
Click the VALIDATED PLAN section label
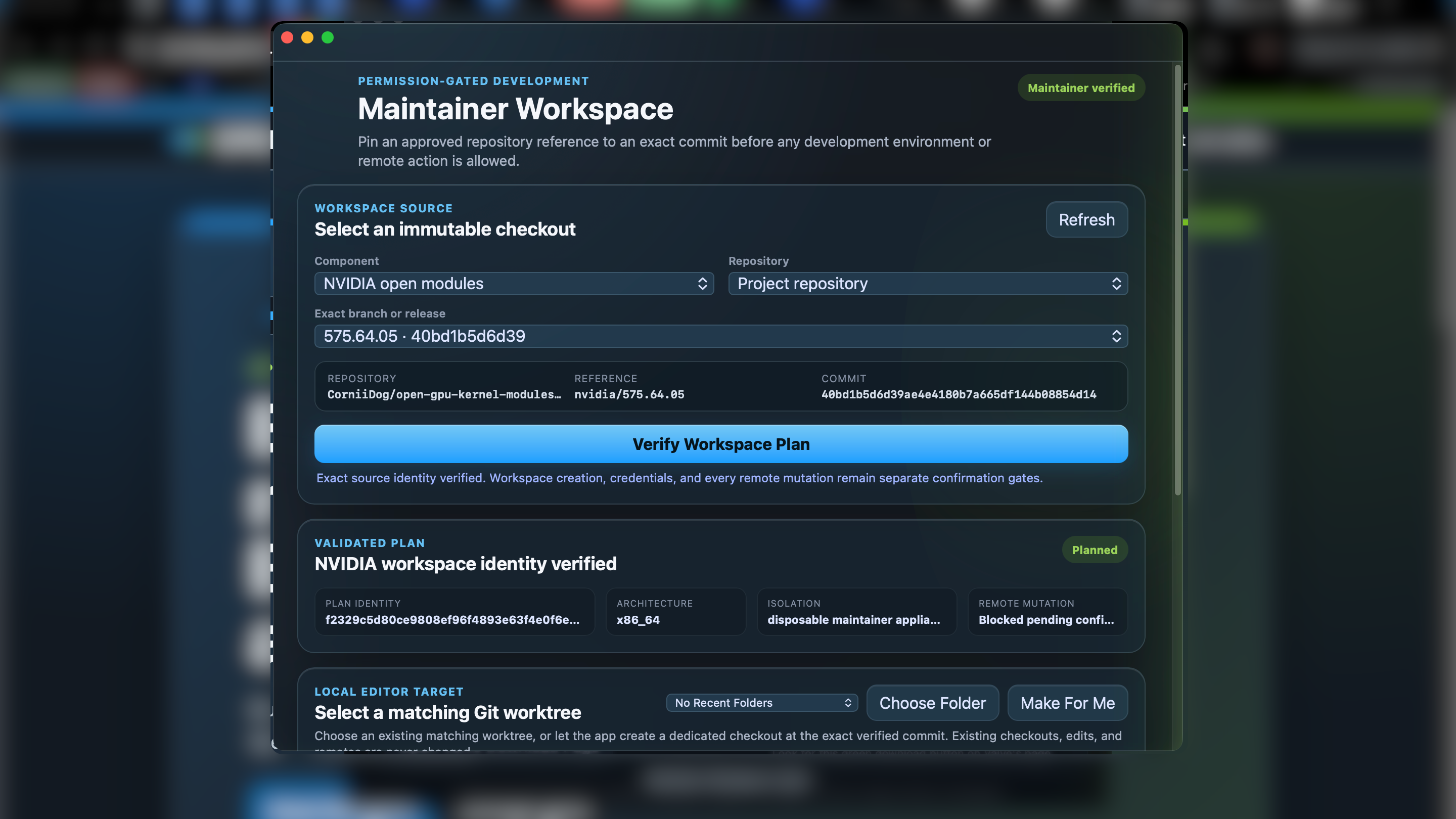click(370, 543)
